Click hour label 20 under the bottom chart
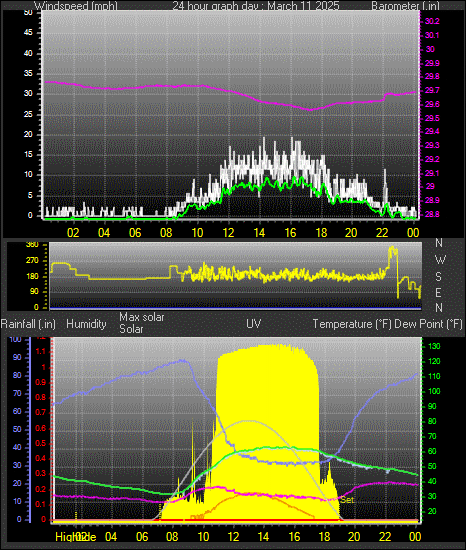 tap(354, 536)
